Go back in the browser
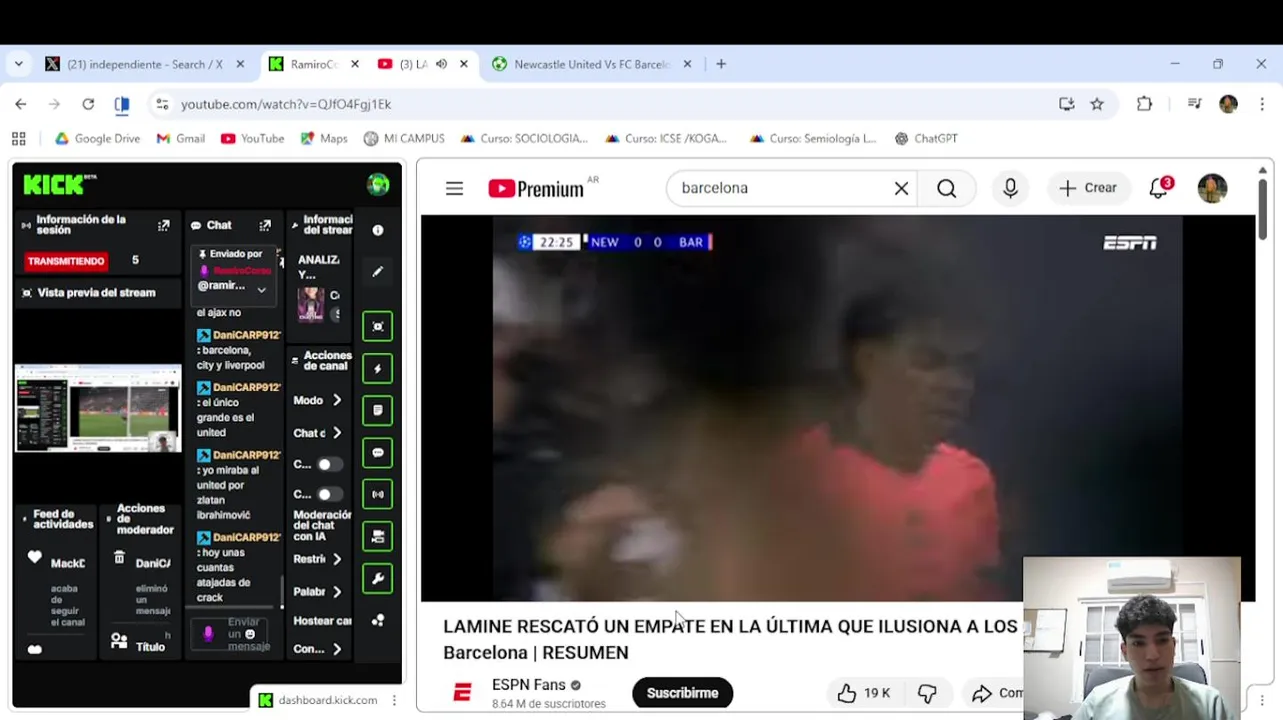 pyautogui.click(x=21, y=104)
